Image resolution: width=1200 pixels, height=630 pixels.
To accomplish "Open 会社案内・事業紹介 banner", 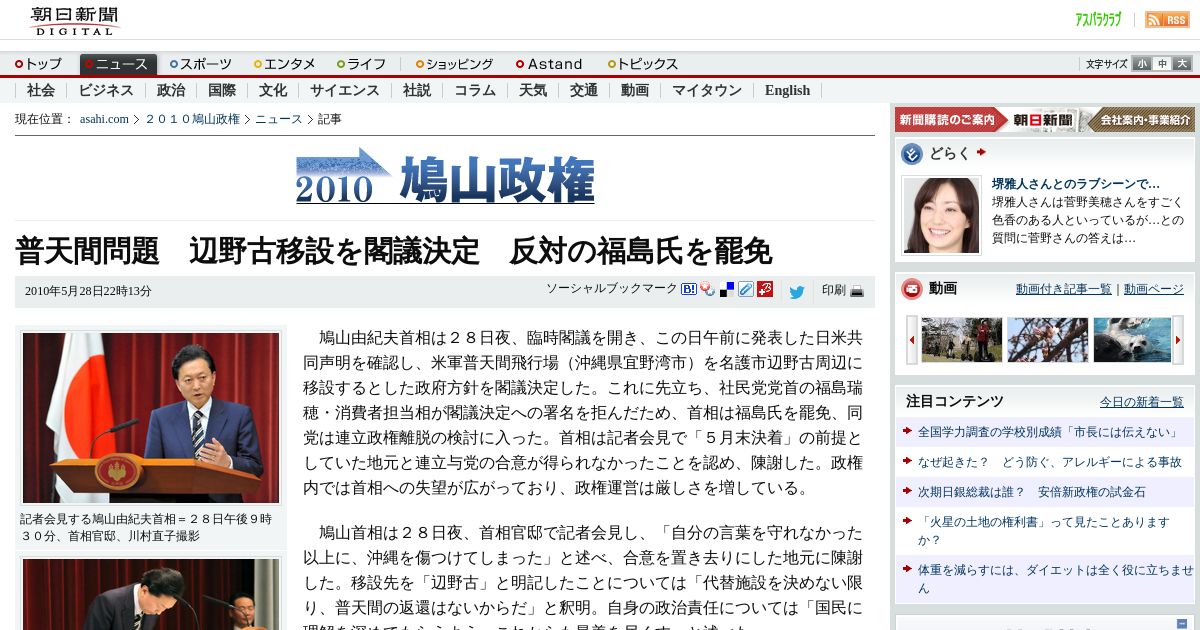I will (x=1141, y=120).
